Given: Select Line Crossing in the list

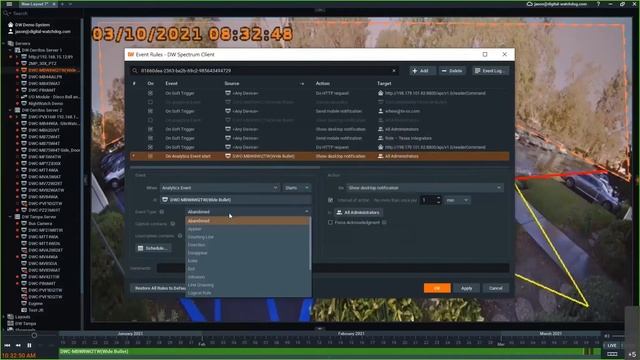Looking at the screenshot, I should [247, 285].
